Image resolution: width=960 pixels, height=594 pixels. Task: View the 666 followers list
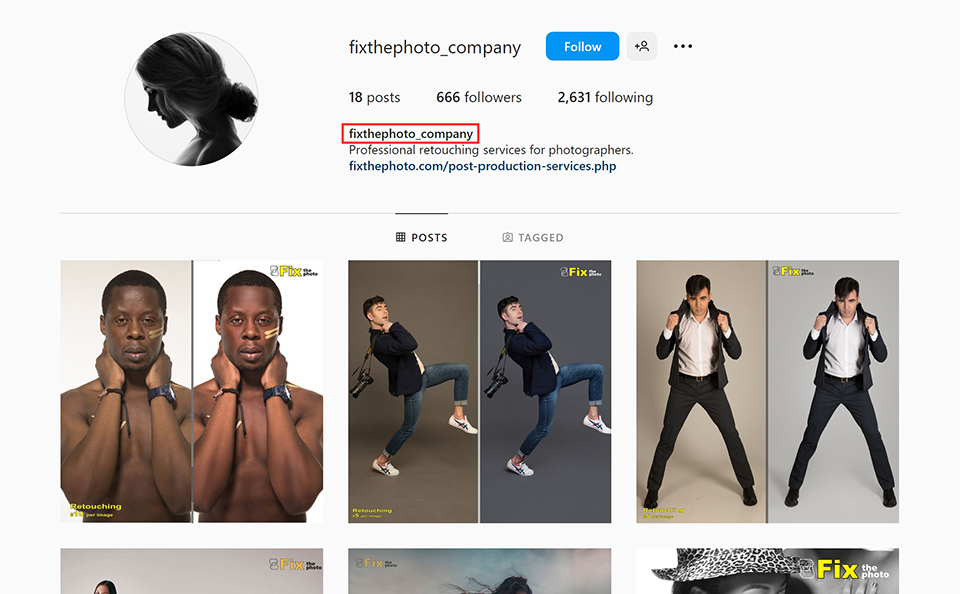(479, 97)
